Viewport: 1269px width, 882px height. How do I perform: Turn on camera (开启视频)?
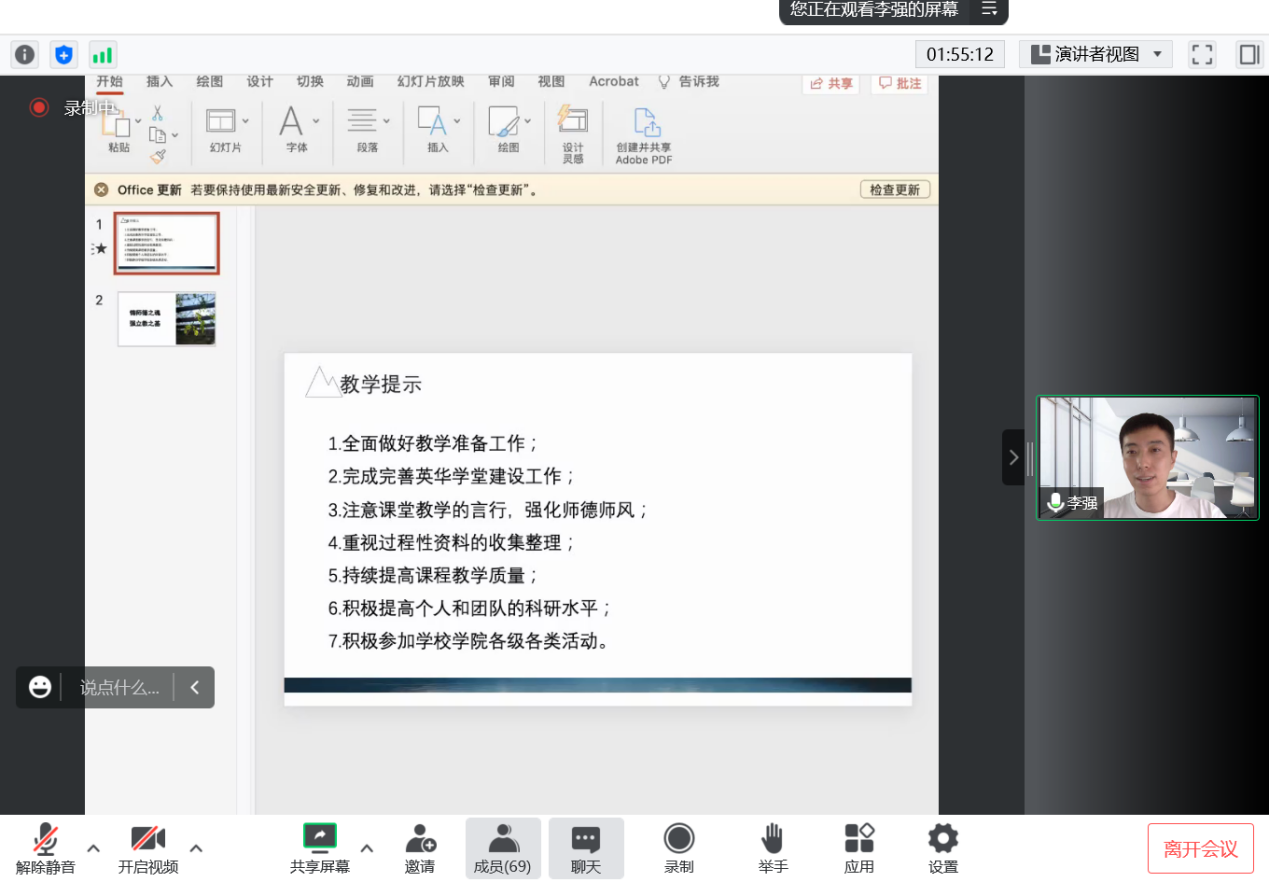click(148, 849)
